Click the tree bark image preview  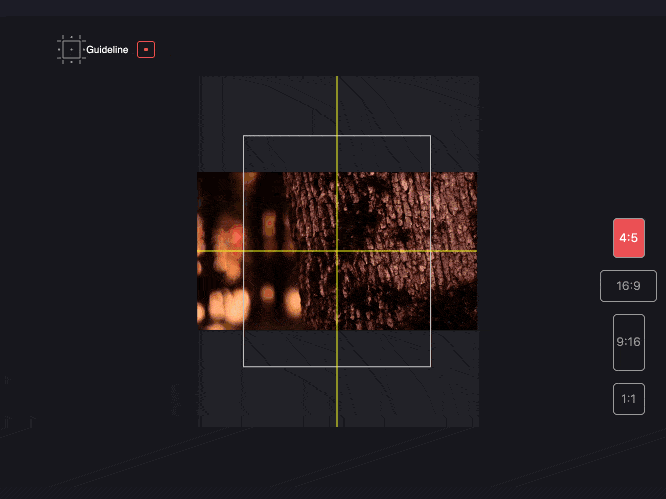pyautogui.click(x=337, y=251)
